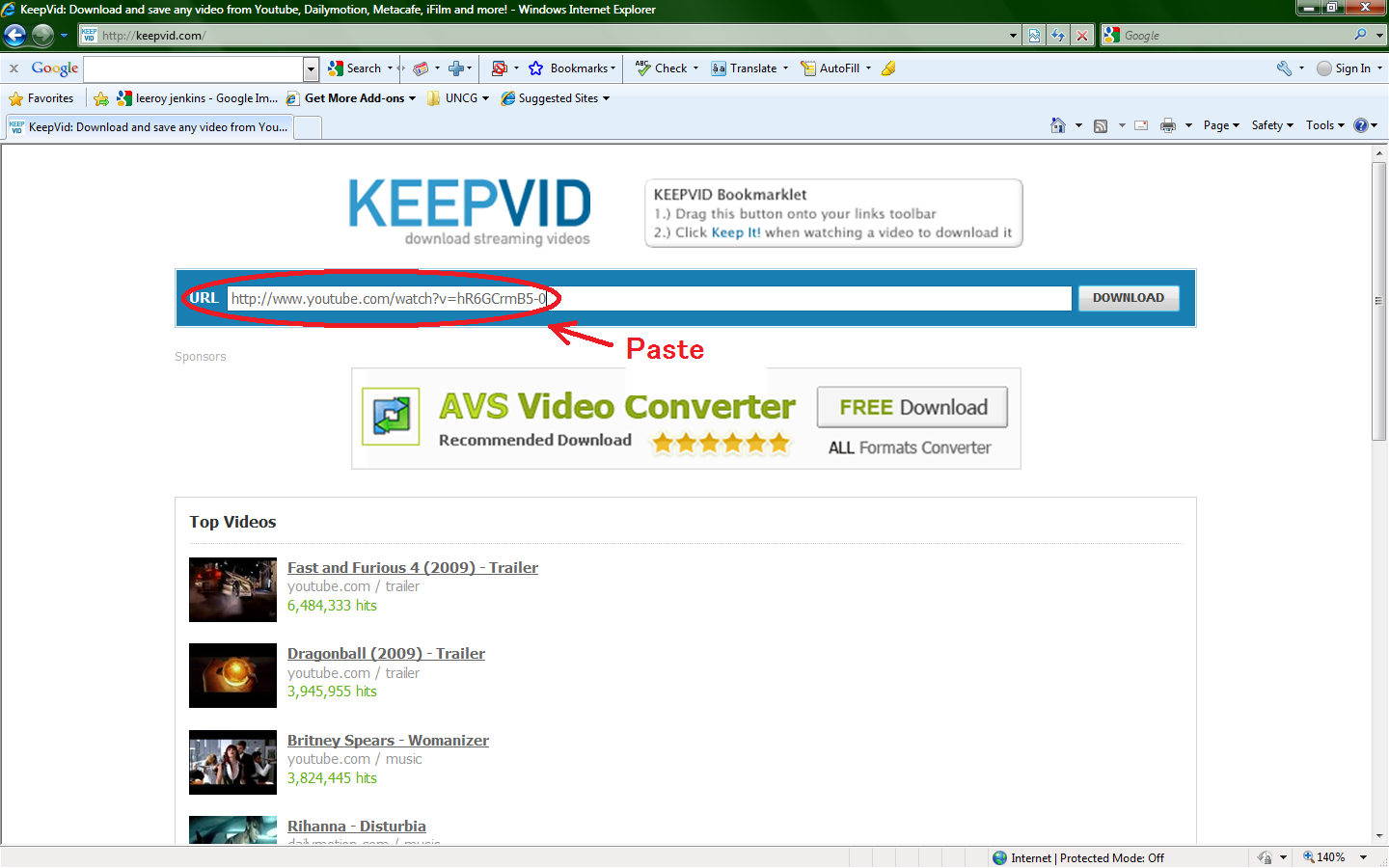
Task: Open search provider options dropdown arrow
Action: (1379, 36)
